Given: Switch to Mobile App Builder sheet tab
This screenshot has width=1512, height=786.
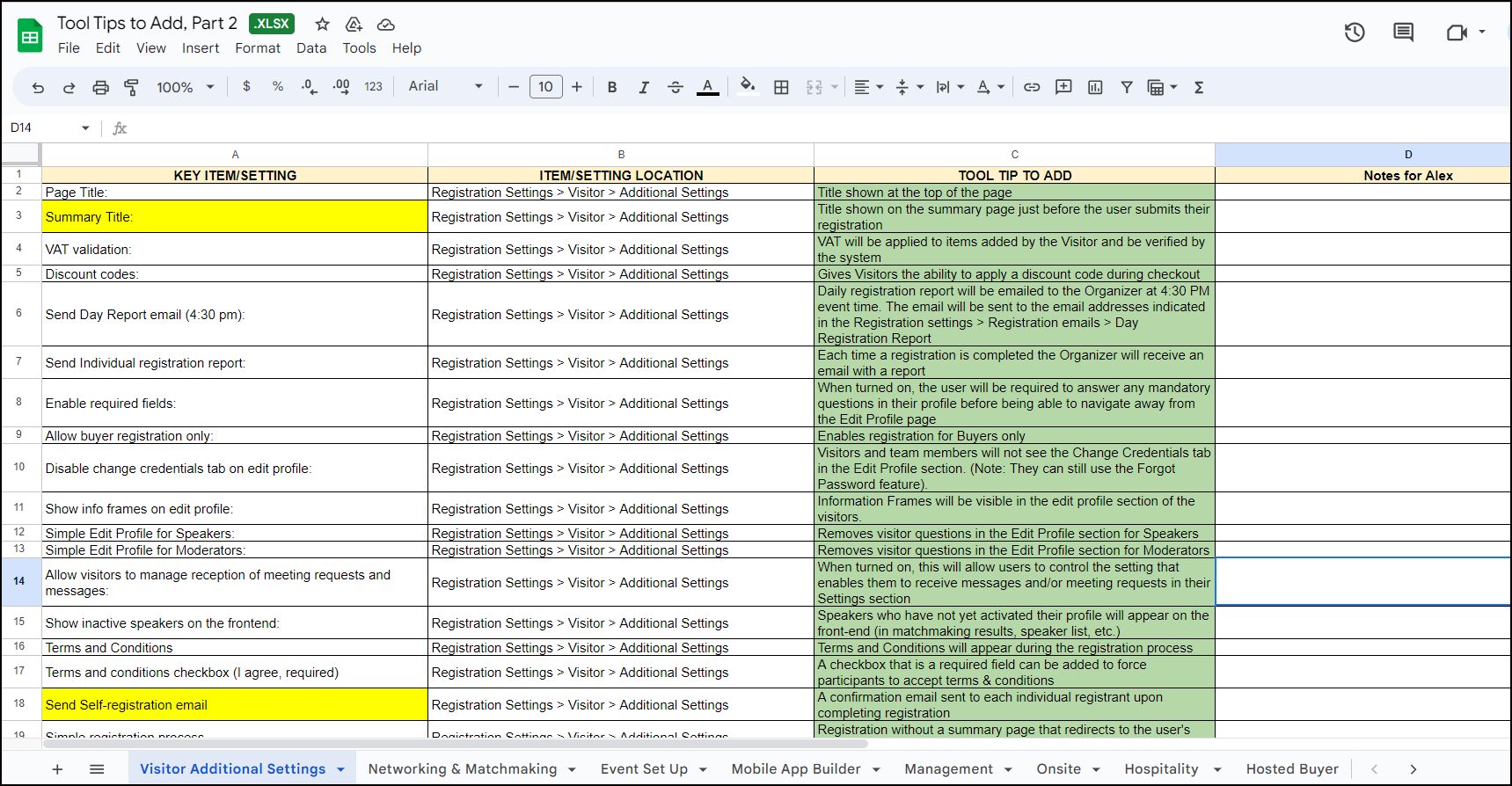Looking at the screenshot, I should [x=796, y=769].
